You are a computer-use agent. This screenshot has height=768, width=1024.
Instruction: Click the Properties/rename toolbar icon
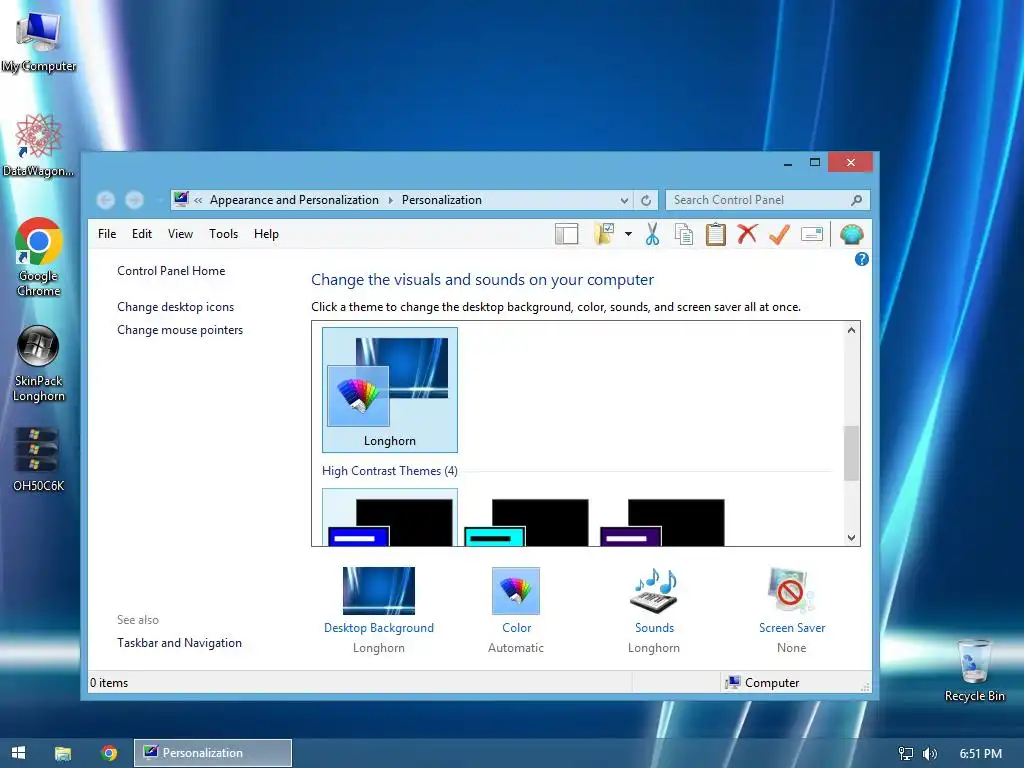[x=812, y=234]
